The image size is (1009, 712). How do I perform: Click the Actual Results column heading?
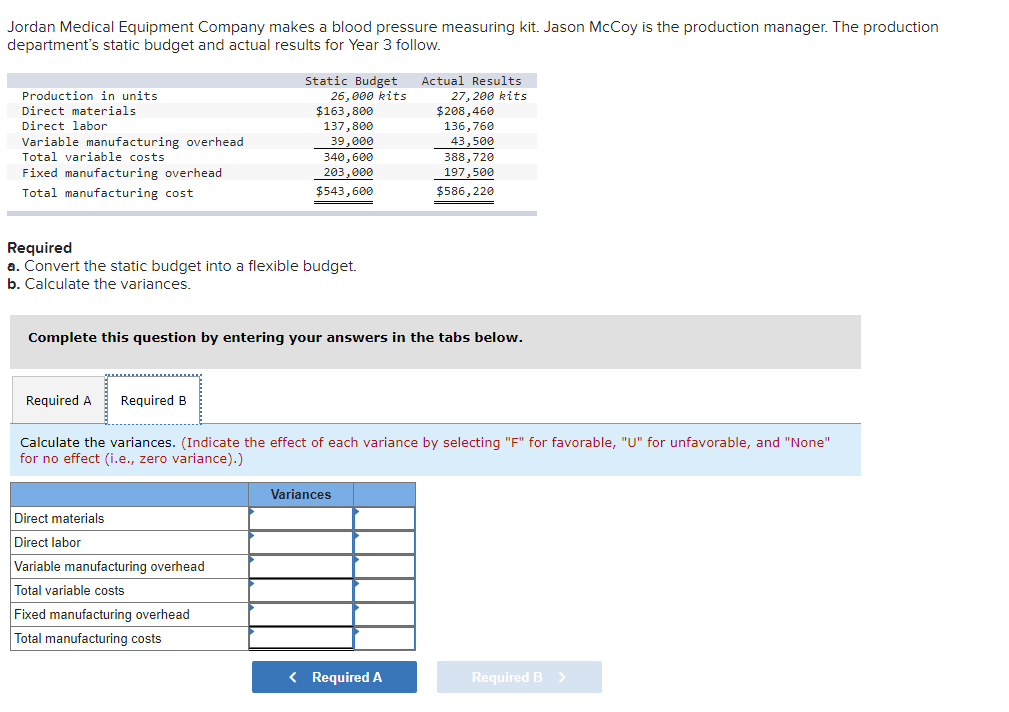pyautogui.click(x=471, y=81)
